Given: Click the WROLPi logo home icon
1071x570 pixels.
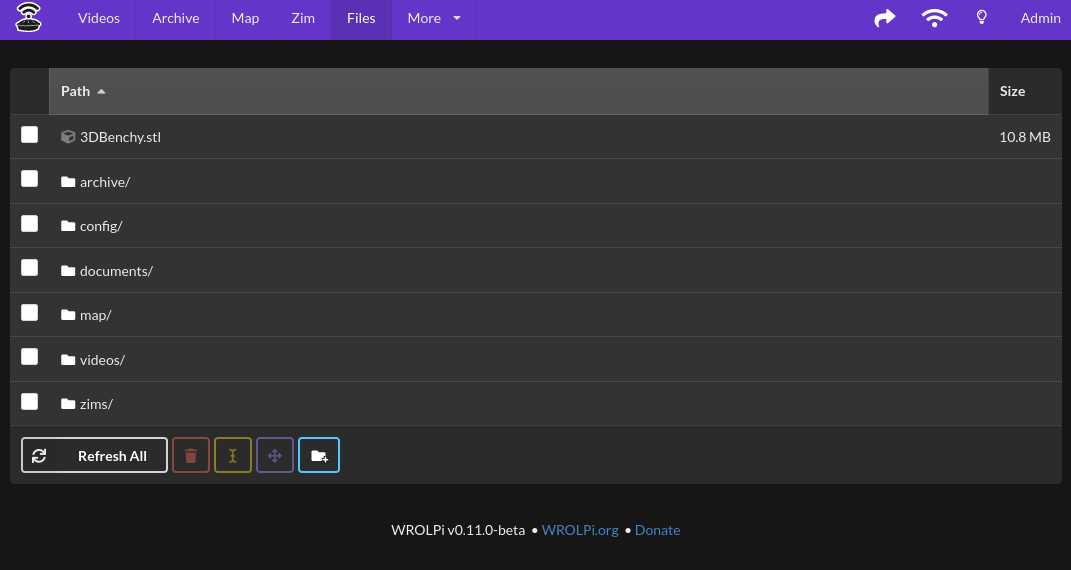Looking at the screenshot, I should pos(29,18).
